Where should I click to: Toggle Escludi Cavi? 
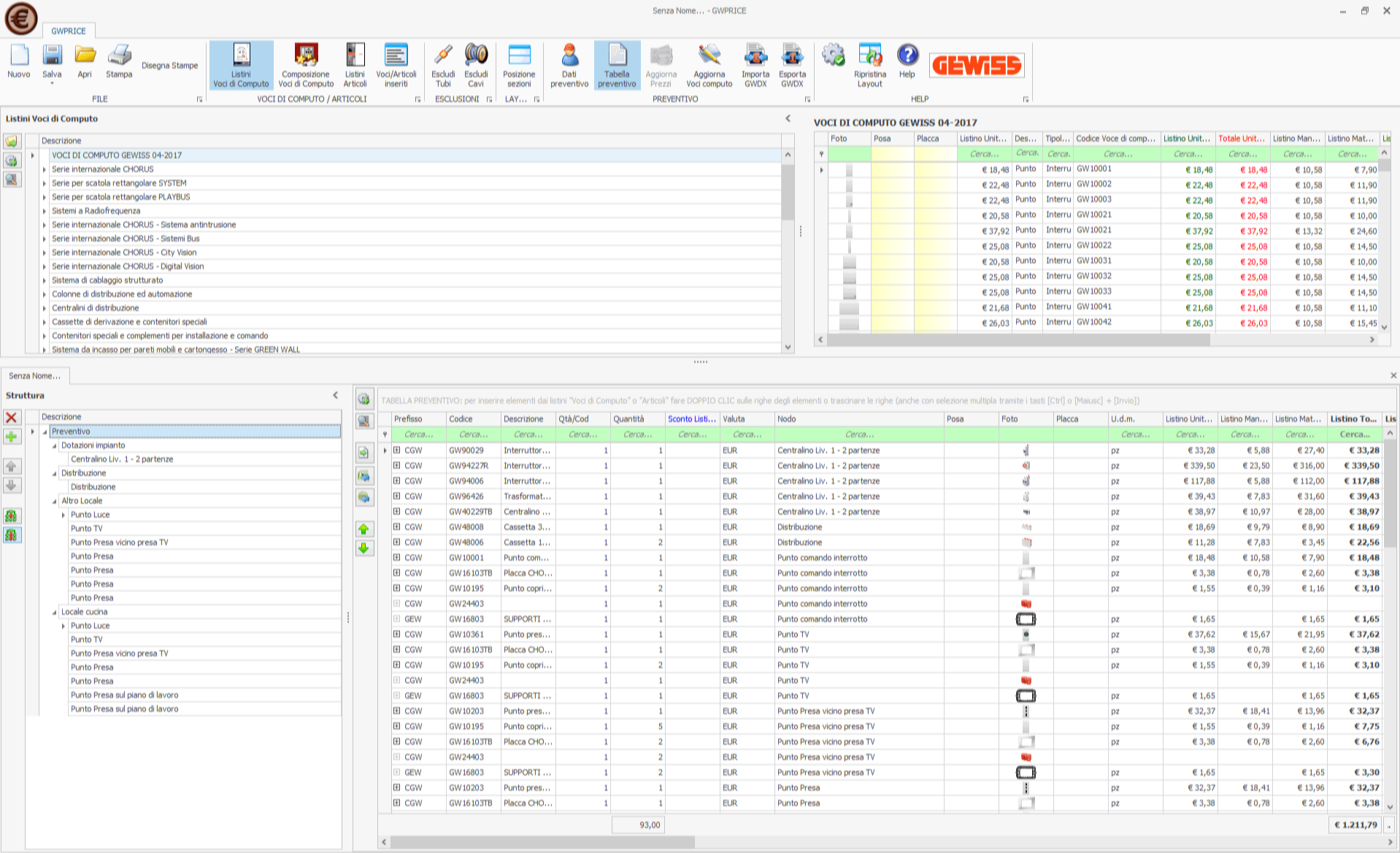476,65
